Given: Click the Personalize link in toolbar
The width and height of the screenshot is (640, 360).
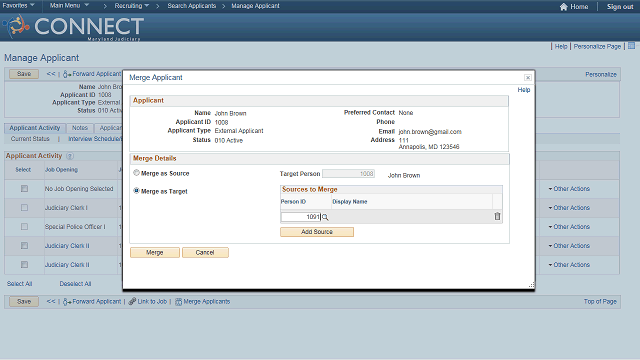Looking at the screenshot, I should (601, 74).
